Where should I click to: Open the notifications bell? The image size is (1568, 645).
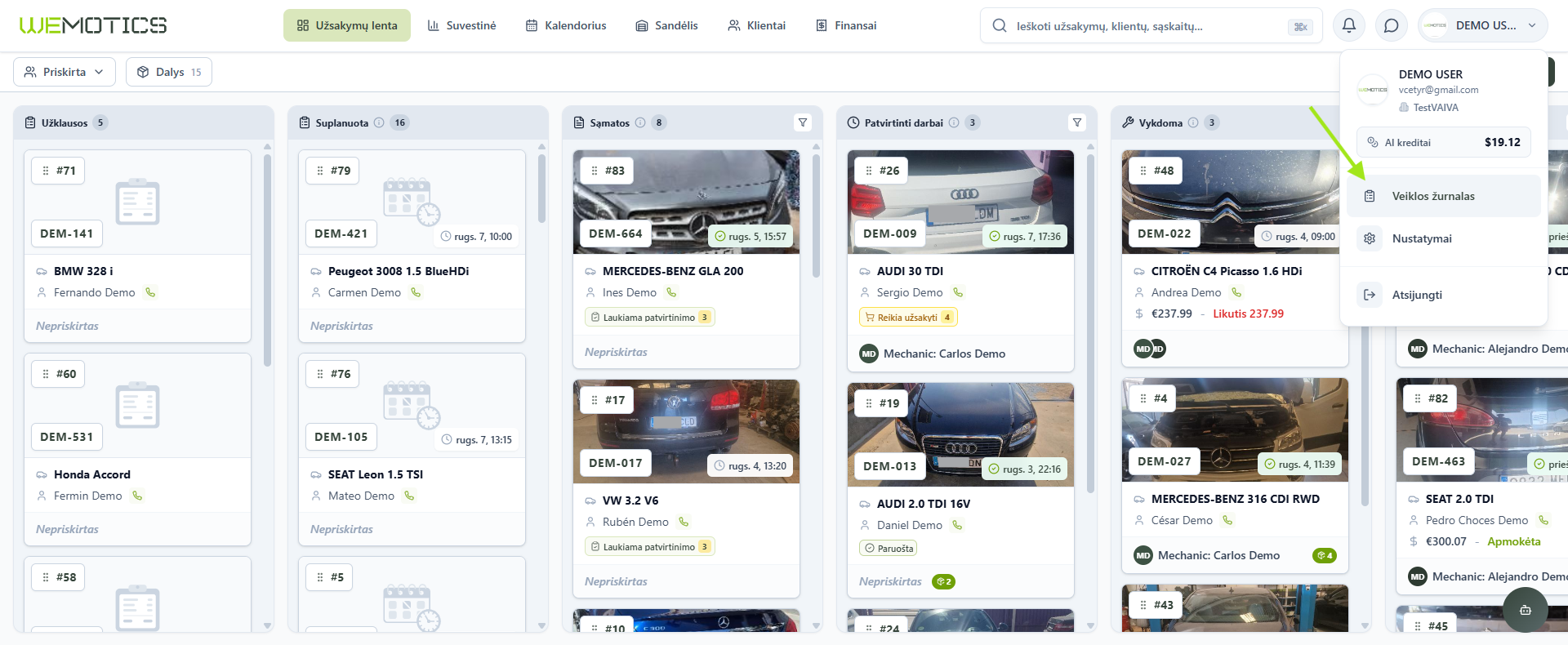(x=1349, y=25)
